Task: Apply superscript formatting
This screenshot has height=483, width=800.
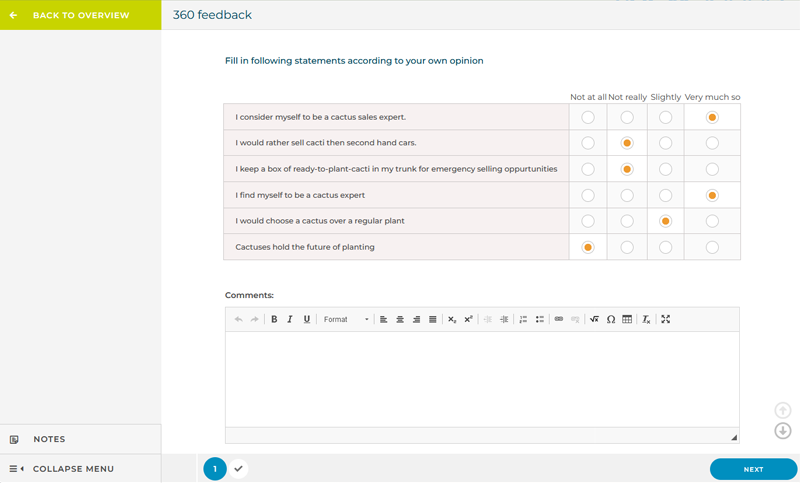Action: pyautogui.click(x=468, y=319)
